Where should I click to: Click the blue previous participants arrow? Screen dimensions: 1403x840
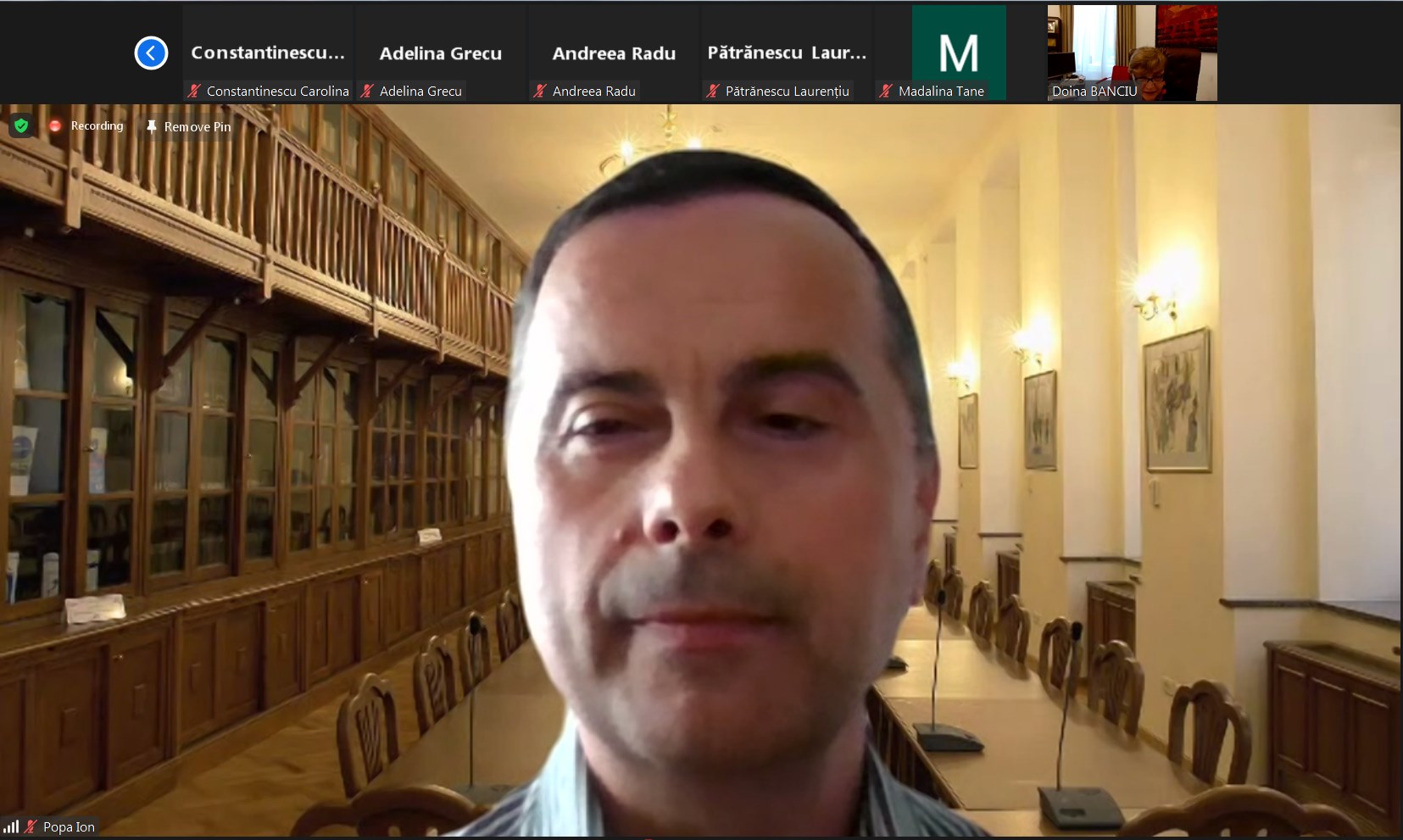(151, 53)
